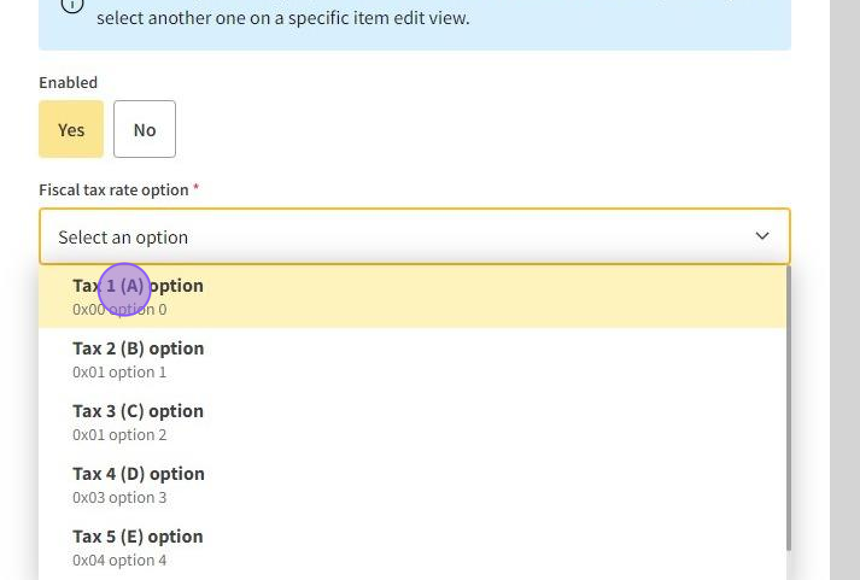This screenshot has width=860, height=580.
Task: Click the '0x03 option 3' subtext
Action: click(119, 498)
